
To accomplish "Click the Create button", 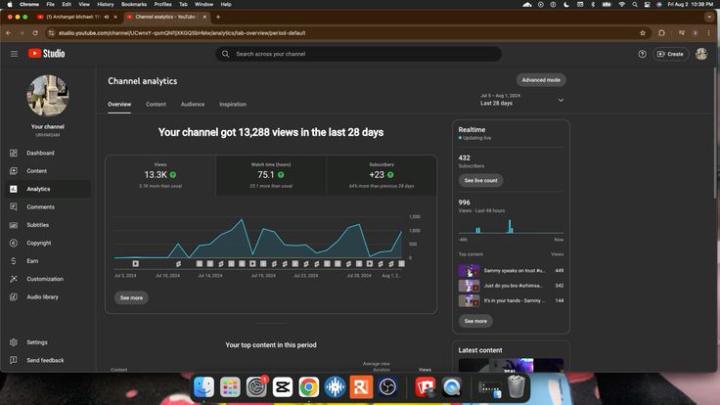I will click(x=670, y=54).
